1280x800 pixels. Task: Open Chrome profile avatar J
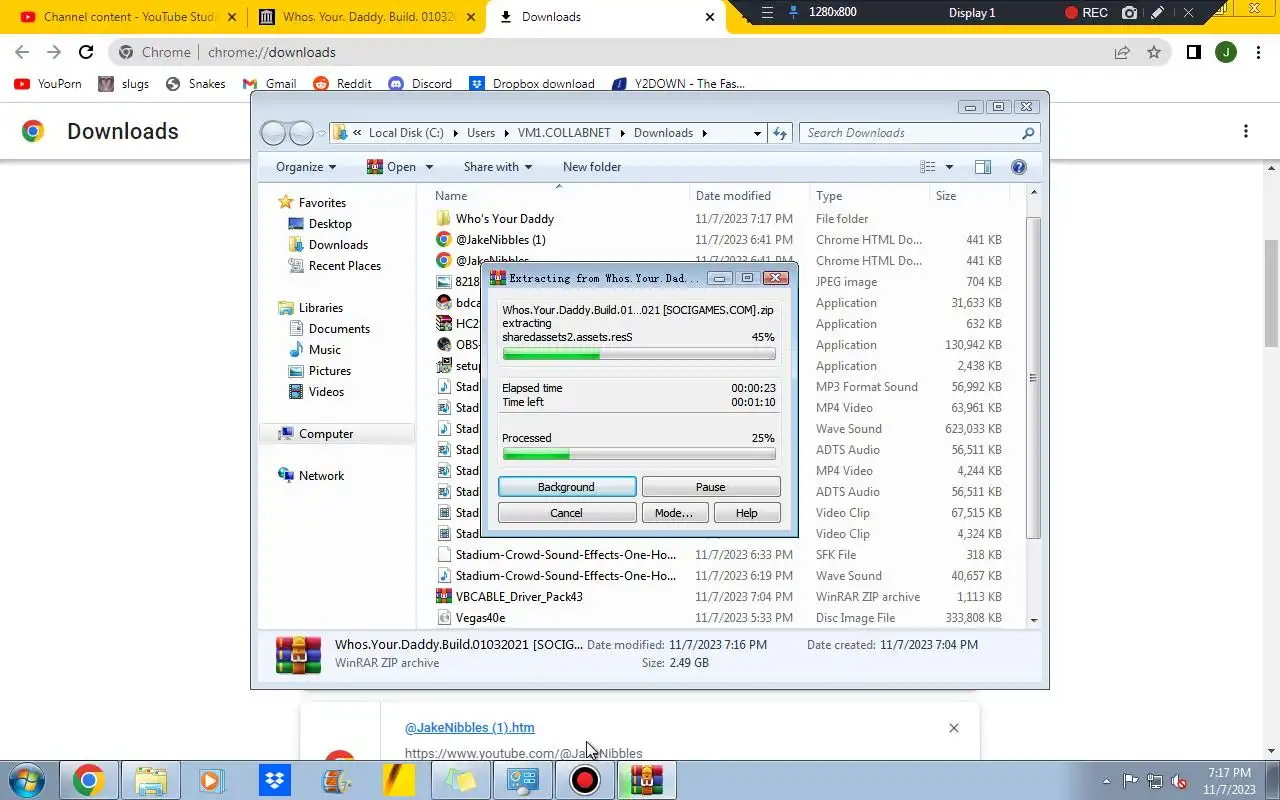tap(1226, 52)
